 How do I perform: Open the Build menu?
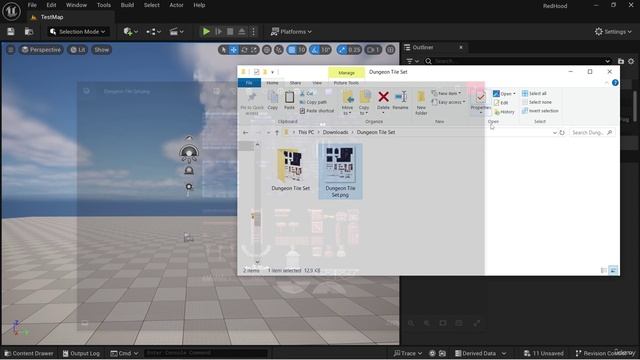pyautogui.click(x=127, y=5)
